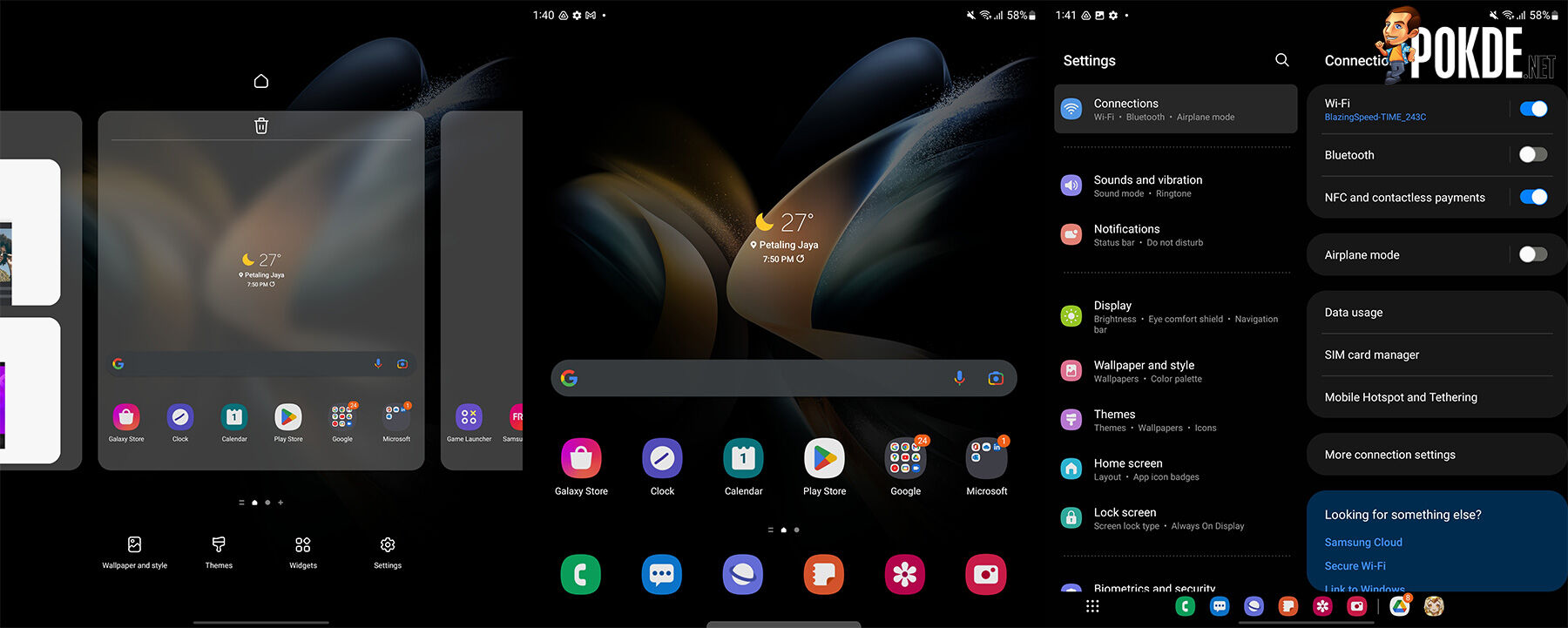Screen dimensions: 1568x628
Task: Open the lion avatar app in Settings taskbar
Action: [x=1434, y=606]
